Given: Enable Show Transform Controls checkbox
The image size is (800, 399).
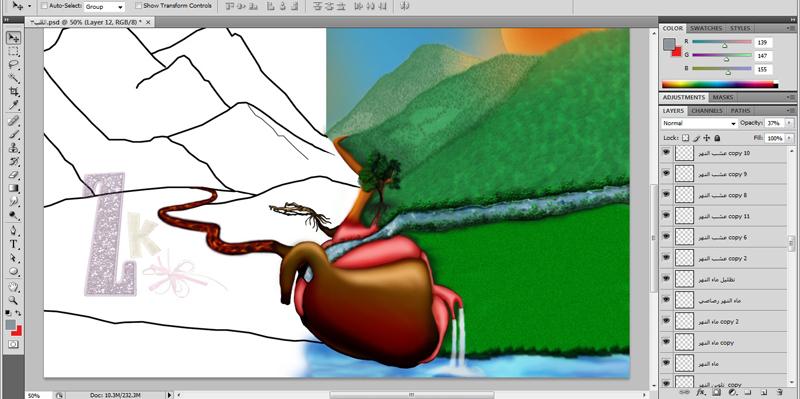Looking at the screenshot, I should click(139, 6).
